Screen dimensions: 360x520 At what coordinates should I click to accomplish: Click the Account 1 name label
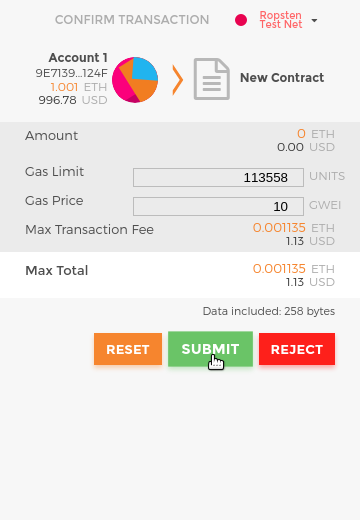coord(78,58)
